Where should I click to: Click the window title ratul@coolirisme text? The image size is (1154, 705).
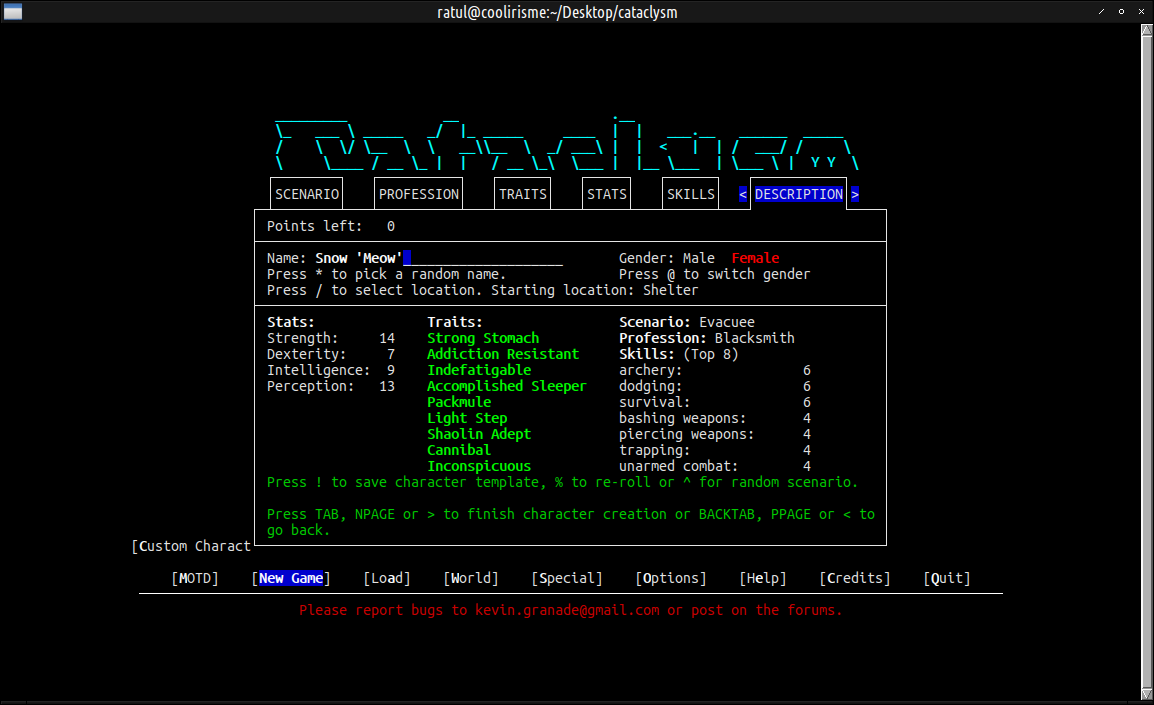click(x=557, y=12)
